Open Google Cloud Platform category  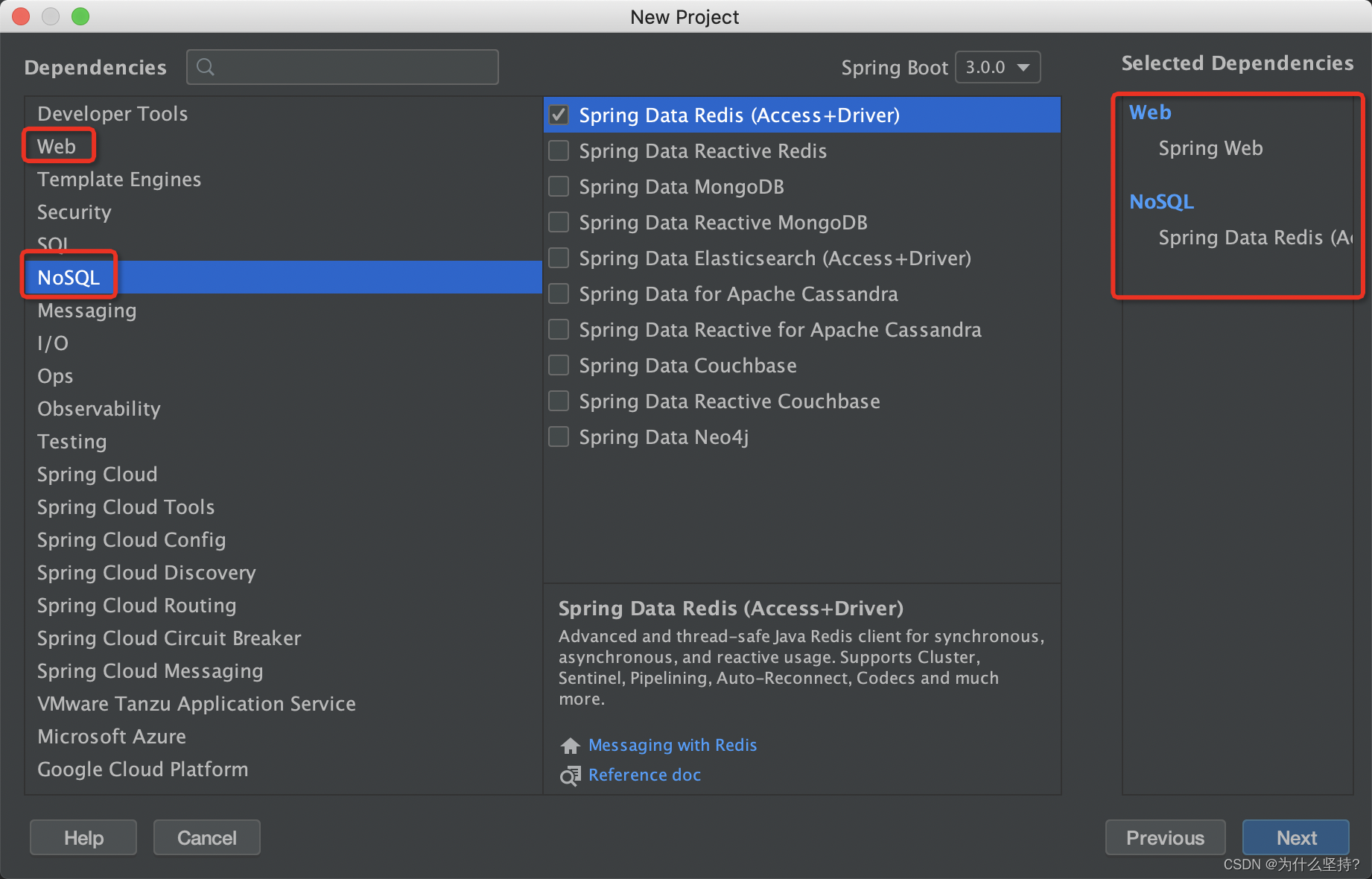[x=283, y=769]
